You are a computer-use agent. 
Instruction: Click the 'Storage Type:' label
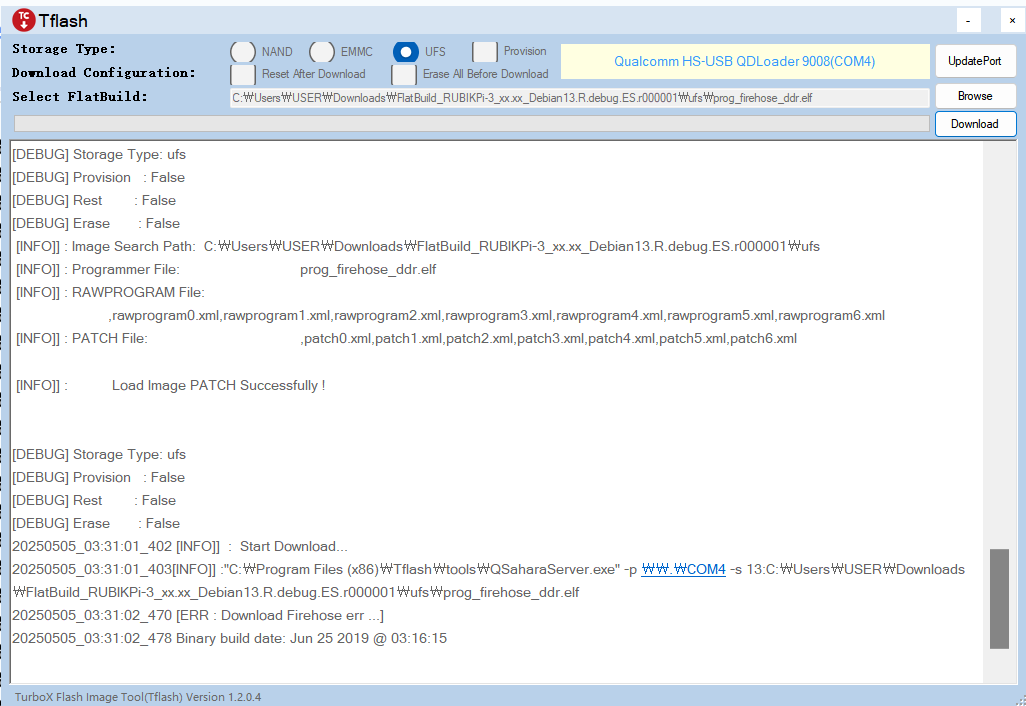tap(64, 49)
